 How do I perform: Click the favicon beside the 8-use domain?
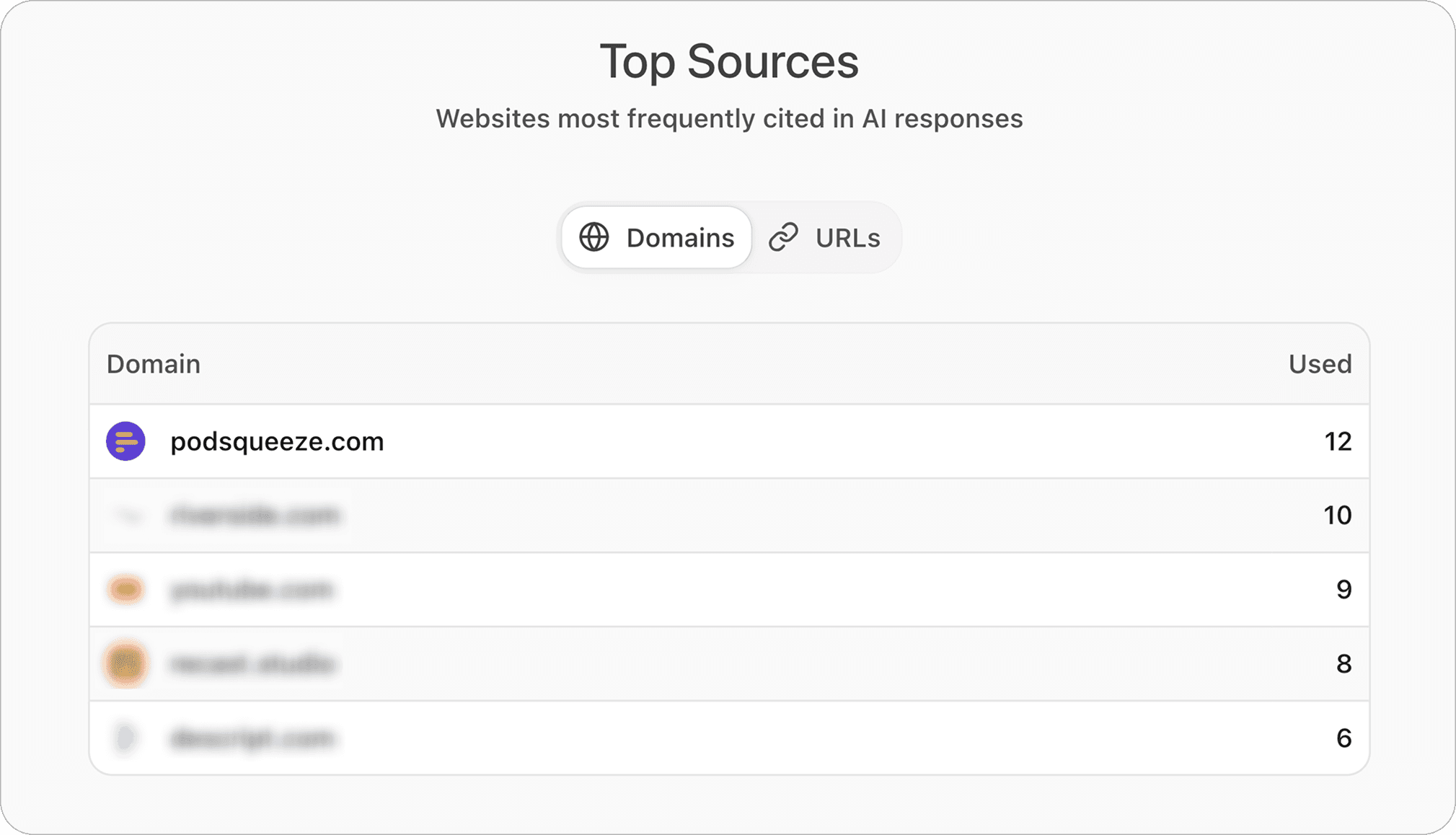[125, 663]
